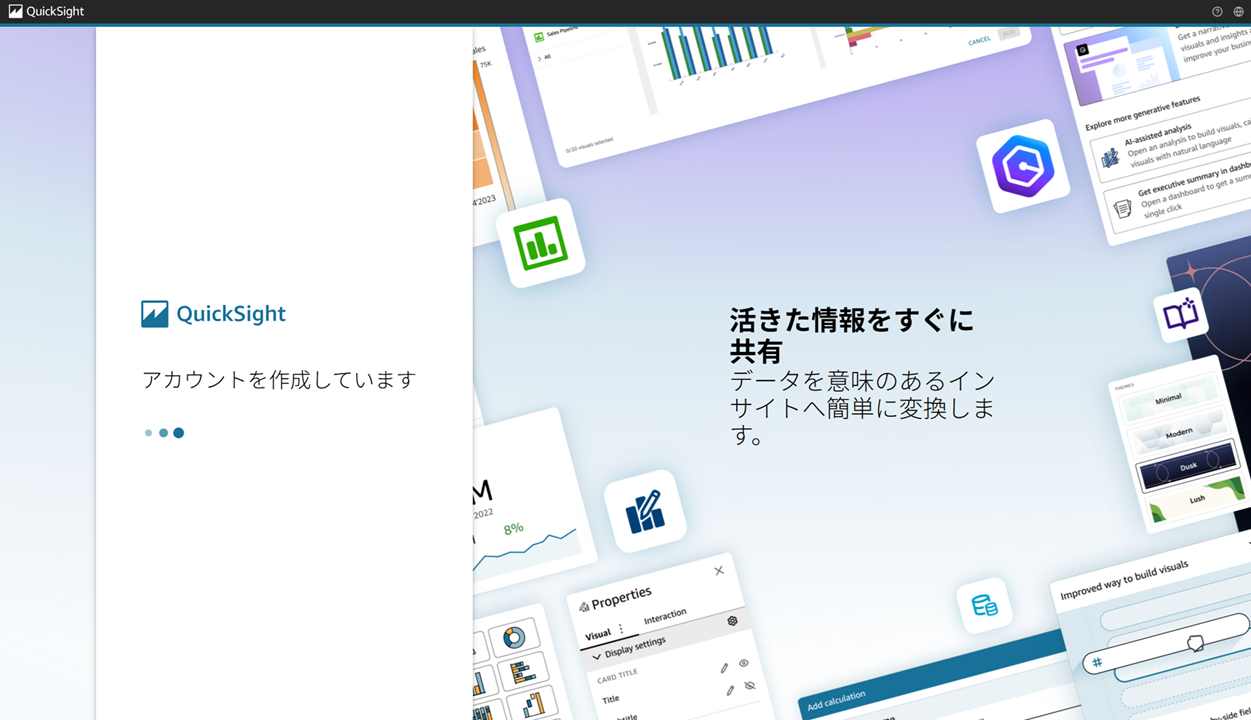Click the "アカウントを作成しています" status text
This screenshot has width=1251, height=720.
[x=279, y=380]
